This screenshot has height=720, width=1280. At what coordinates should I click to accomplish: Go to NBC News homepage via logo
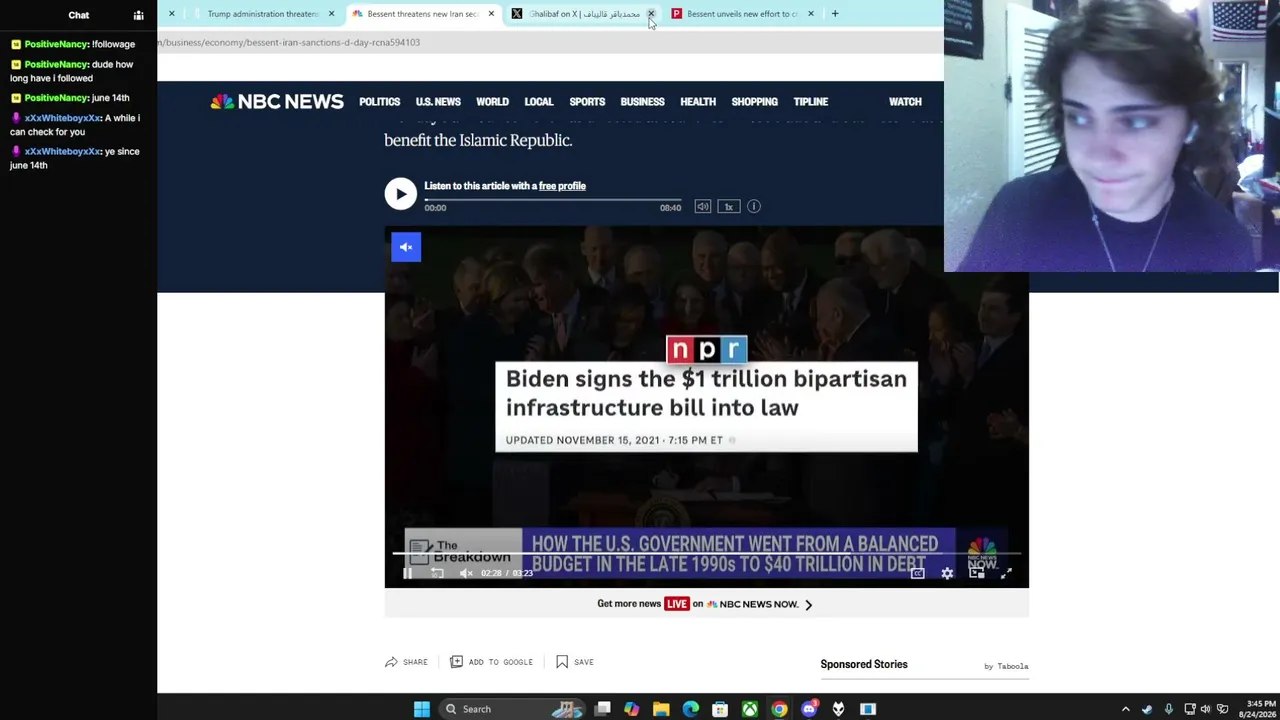[277, 102]
